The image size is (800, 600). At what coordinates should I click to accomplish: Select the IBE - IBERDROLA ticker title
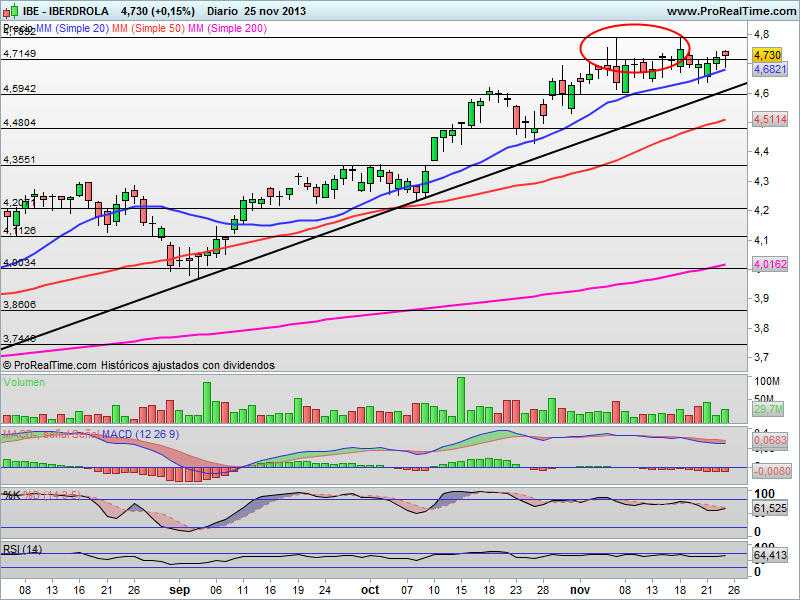(x=65, y=11)
